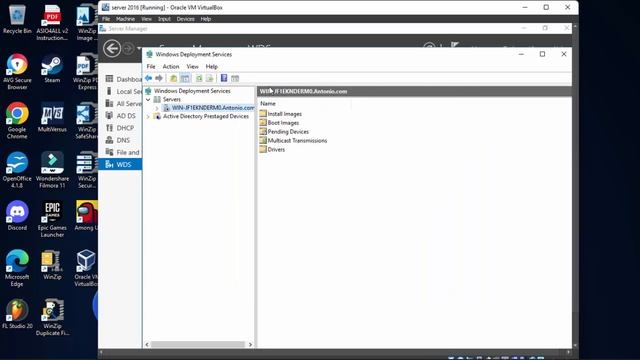
Task: Click the blue Help toolbar icon
Action: [x=224, y=78]
